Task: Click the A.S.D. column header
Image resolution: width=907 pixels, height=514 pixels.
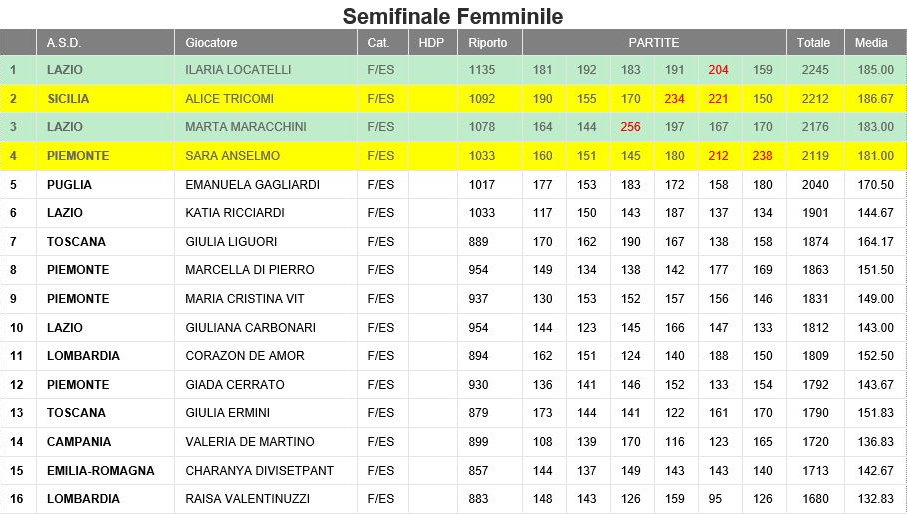Action: tap(105, 43)
